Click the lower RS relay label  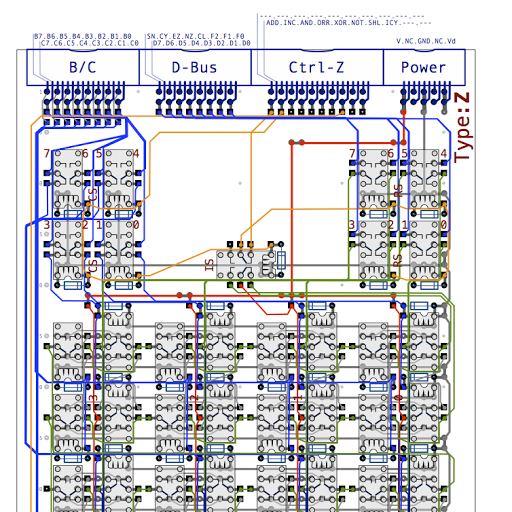click(x=398, y=261)
